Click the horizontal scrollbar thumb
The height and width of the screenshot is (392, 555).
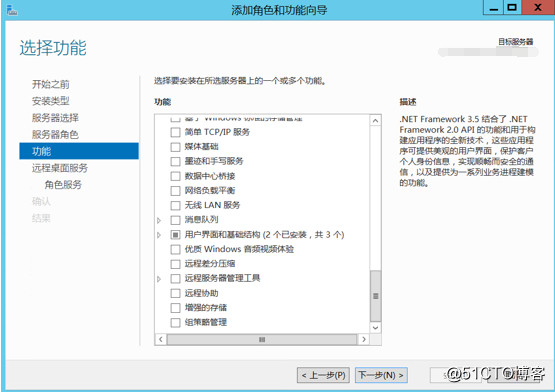pos(262,339)
